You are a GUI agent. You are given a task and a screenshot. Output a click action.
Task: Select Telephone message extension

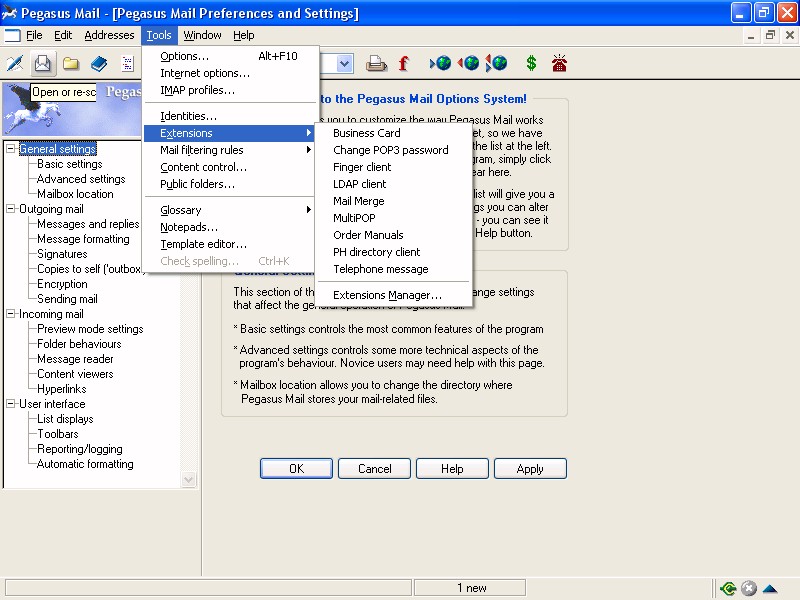pyautogui.click(x=393, y=269)
